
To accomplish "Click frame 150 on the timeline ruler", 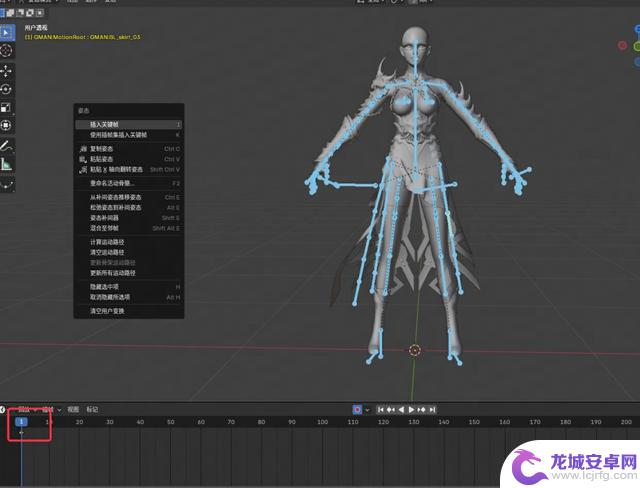I will click(474, 422).
